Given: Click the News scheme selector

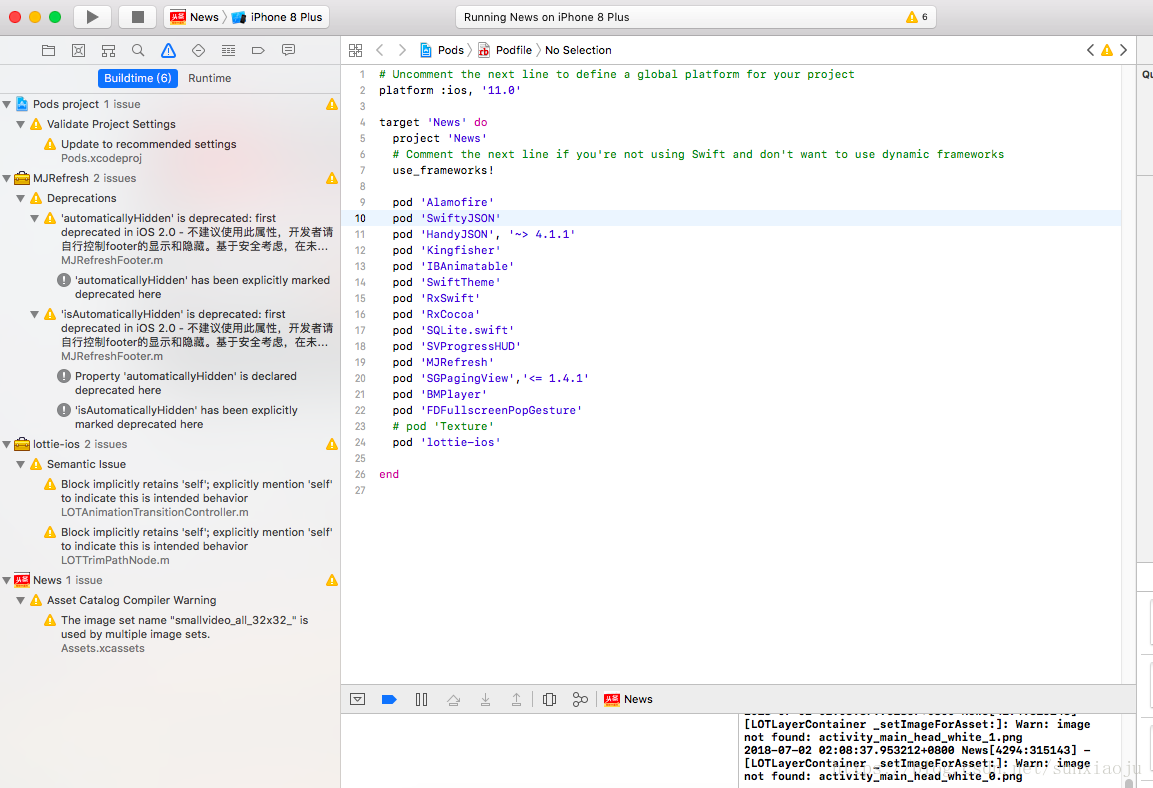Looking at the screenshot, I should coord(196,17).
